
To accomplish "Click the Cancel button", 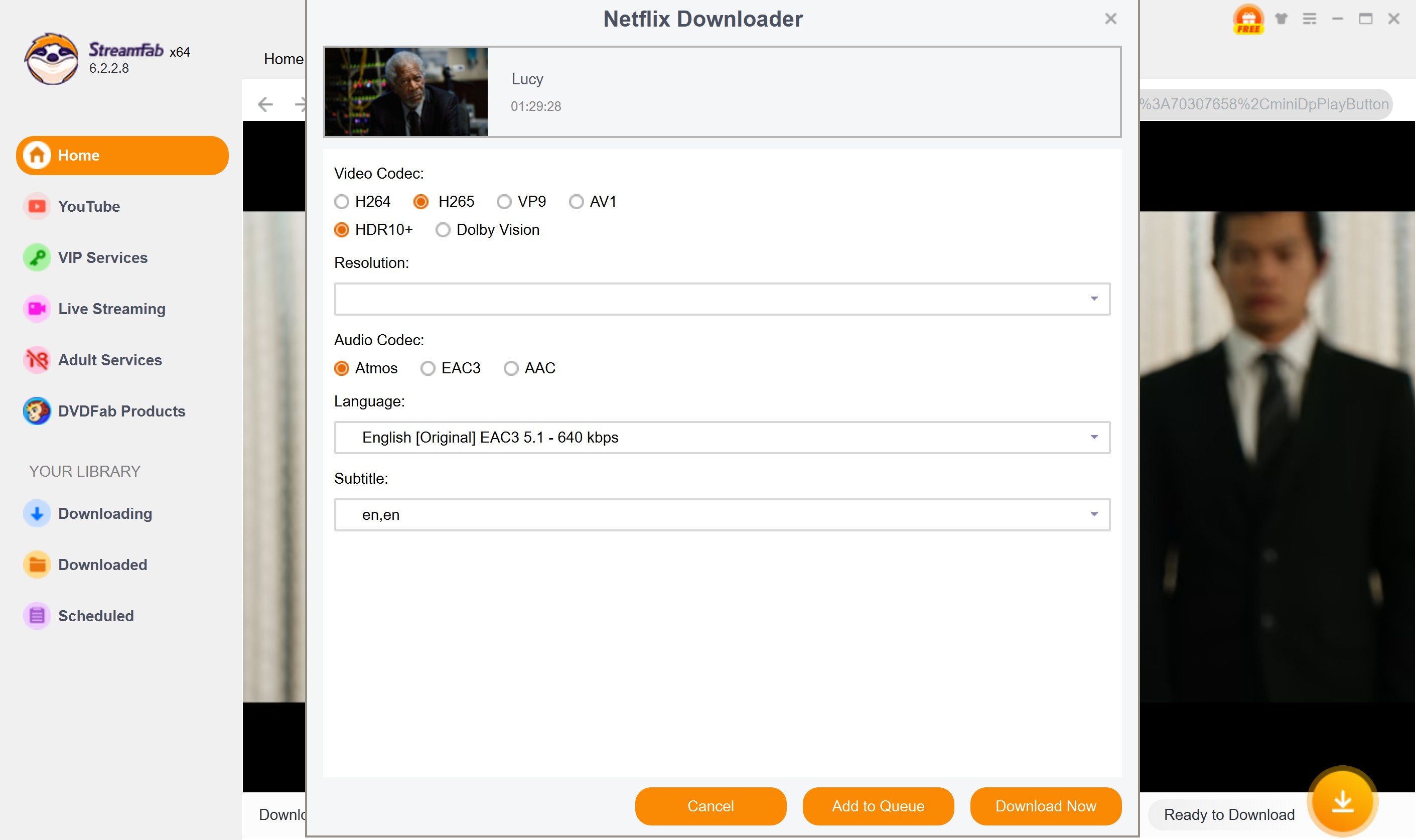I will tap(711, 806).
